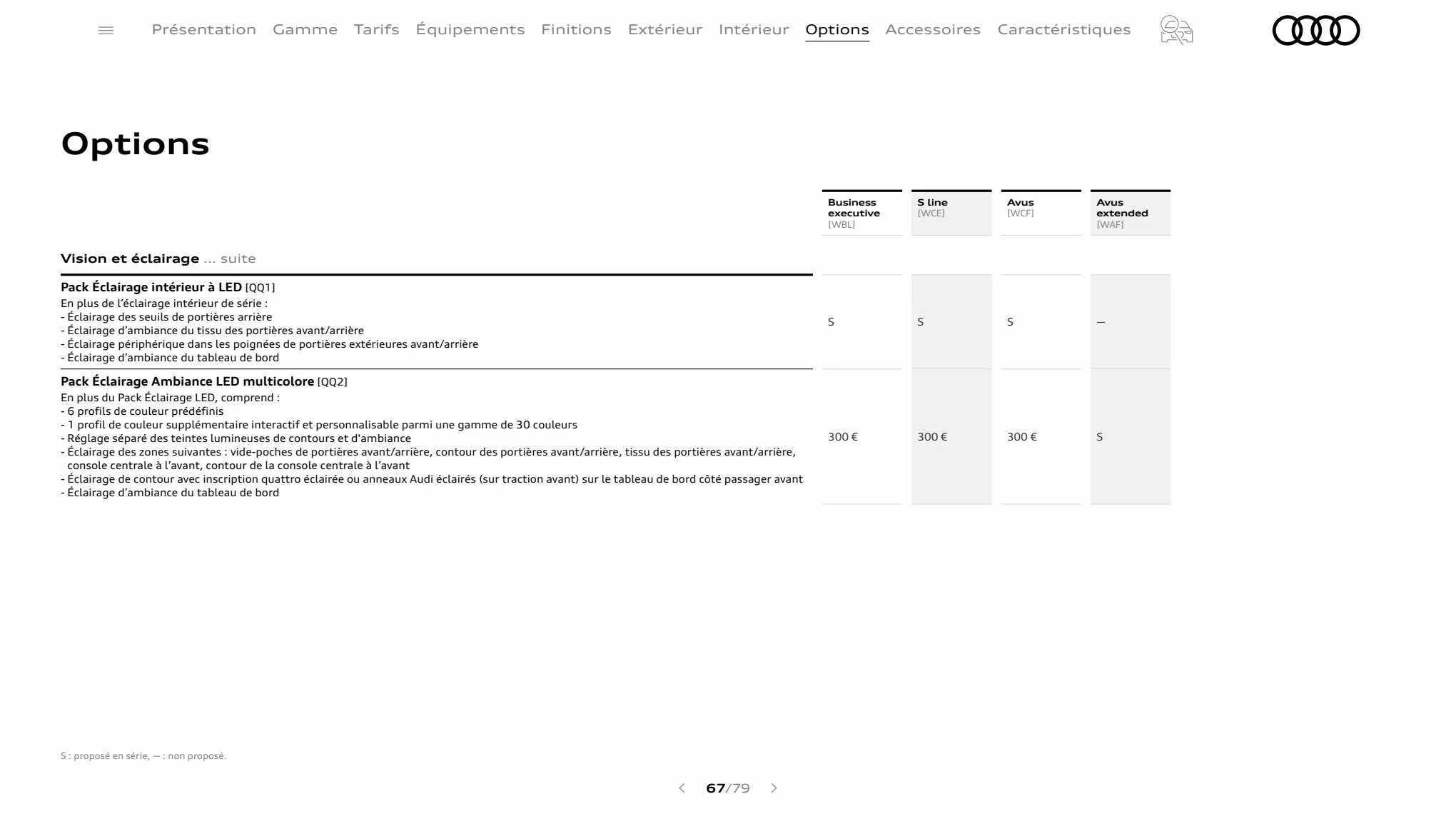Click S under S line for QQ1
This screenshot has height=819, width=1456.
tap(921, 322)
